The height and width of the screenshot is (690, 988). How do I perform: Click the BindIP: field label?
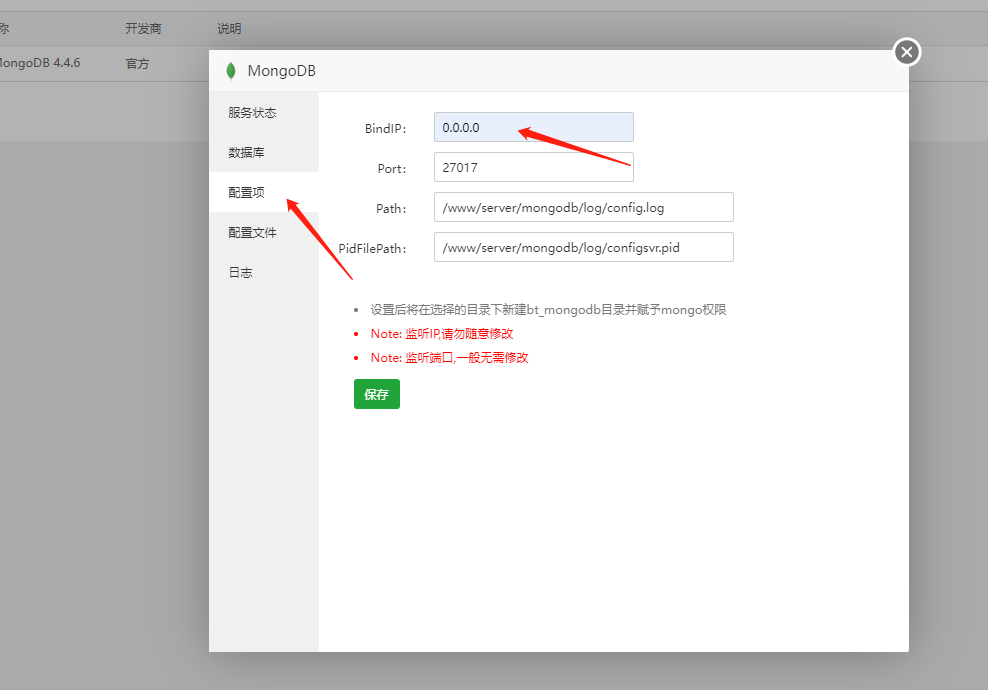[x=386, y=129]
